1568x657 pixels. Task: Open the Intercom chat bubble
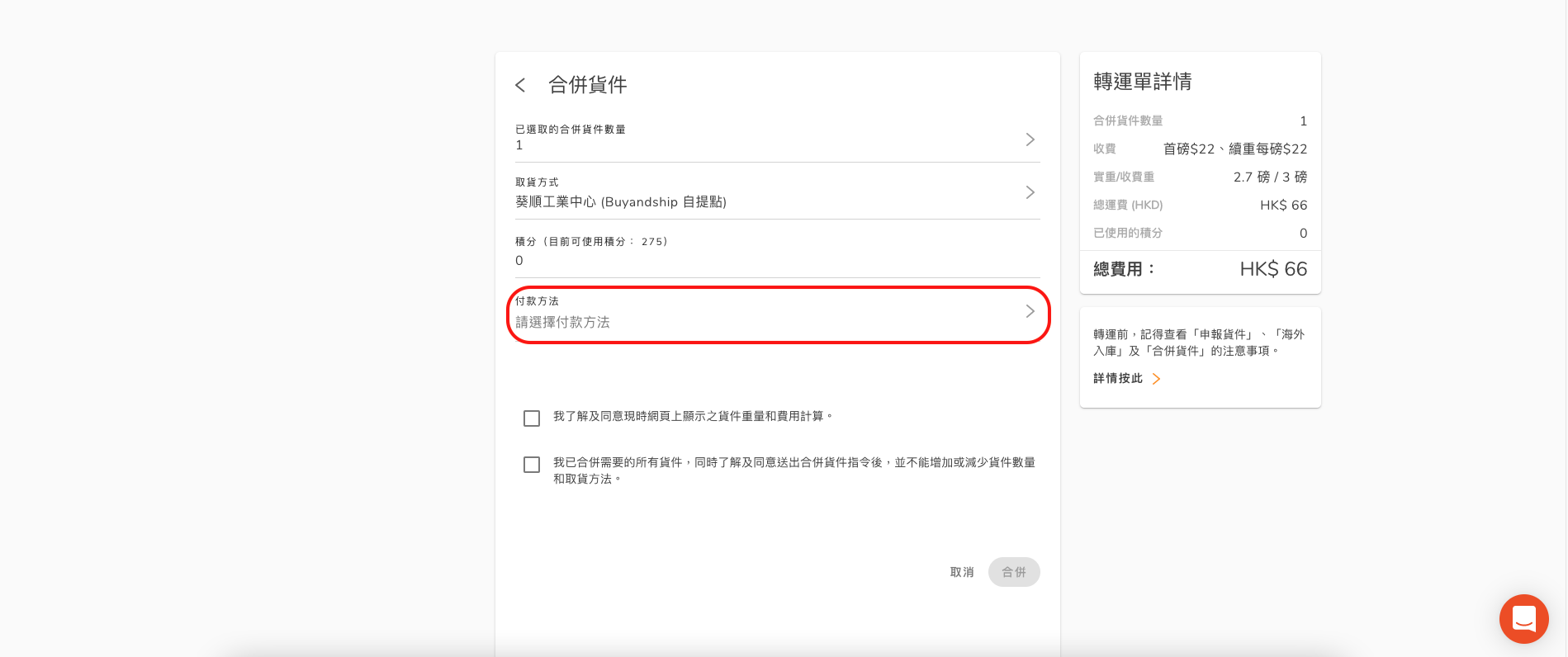[1523, 618]
